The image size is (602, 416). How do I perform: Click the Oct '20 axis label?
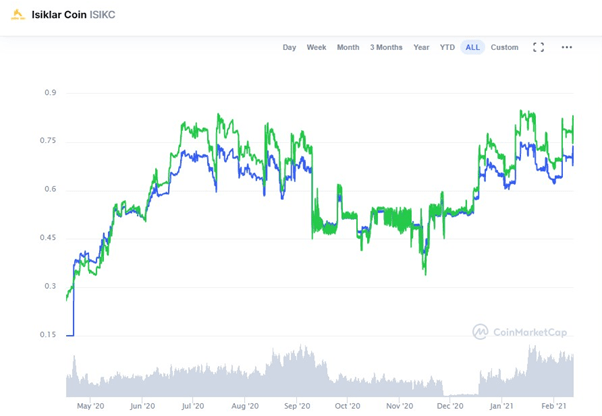point(347,406)
